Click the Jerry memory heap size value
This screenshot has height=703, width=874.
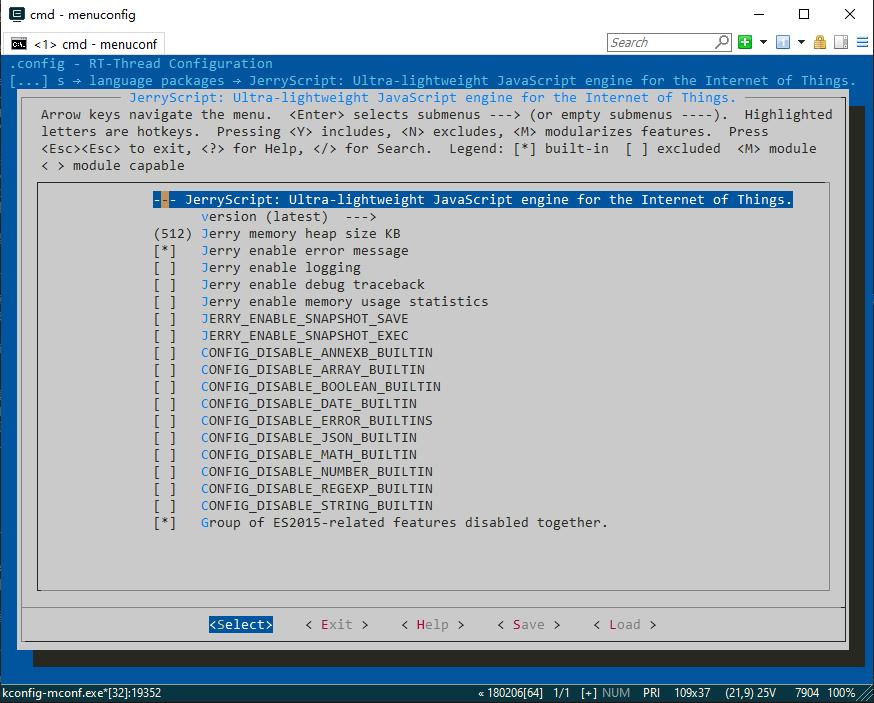tap(173, 234)
